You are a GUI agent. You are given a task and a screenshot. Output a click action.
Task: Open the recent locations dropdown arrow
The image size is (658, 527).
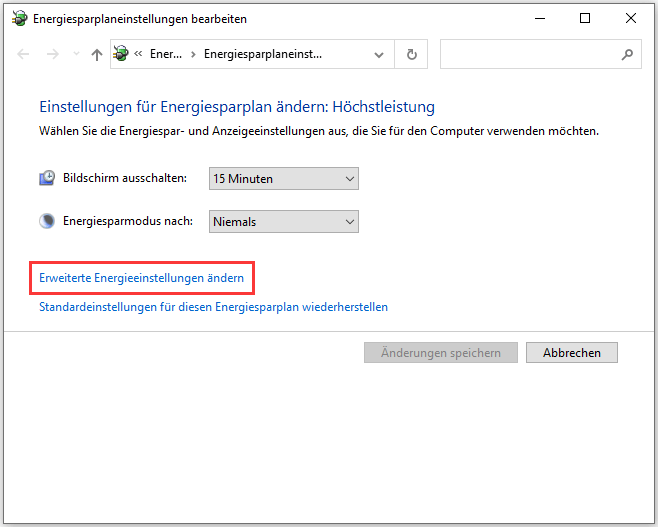[x=76, y=54]
